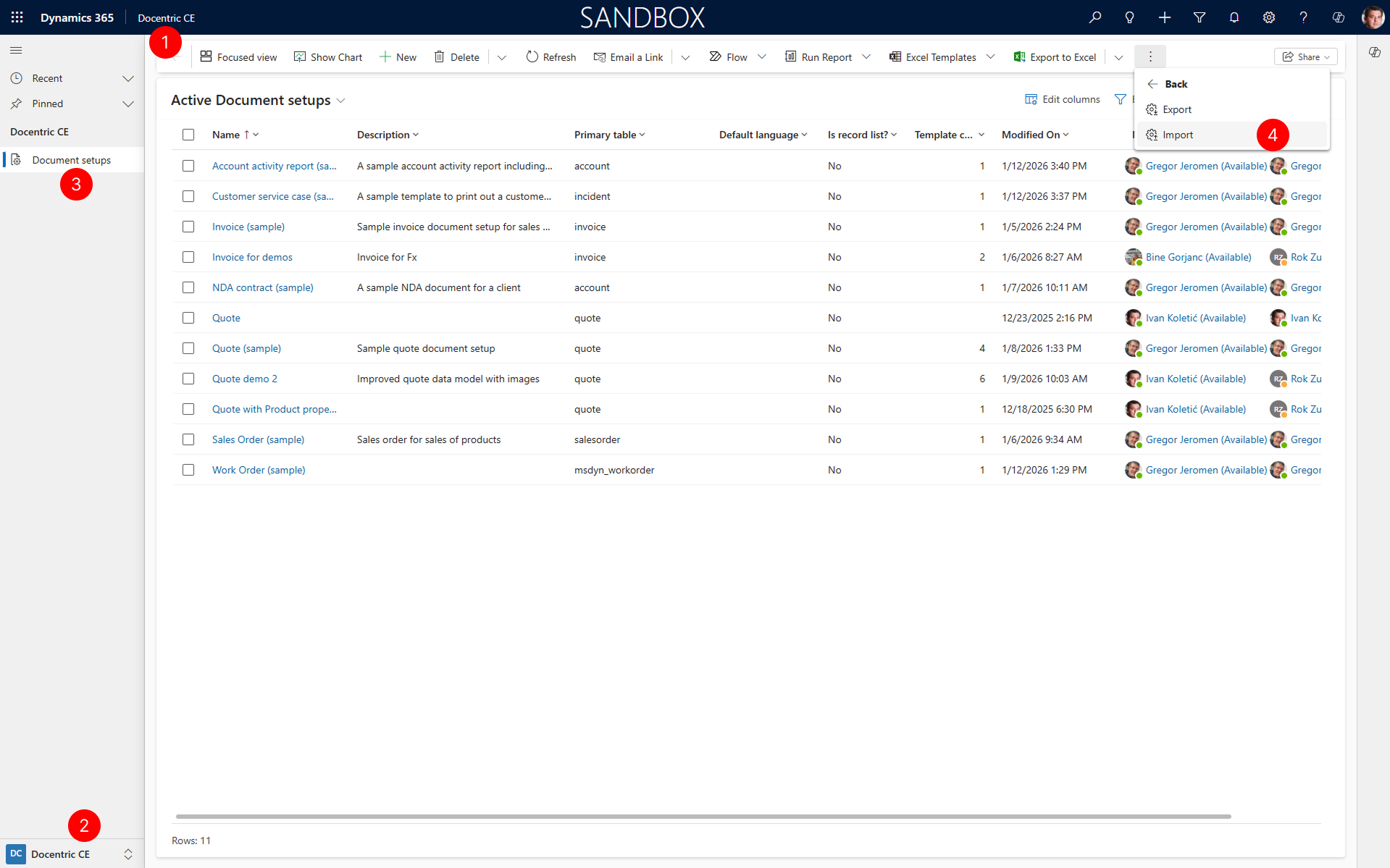Open the Copilot side pane icon
The image size is (1390, 868).
point(1375,52)
